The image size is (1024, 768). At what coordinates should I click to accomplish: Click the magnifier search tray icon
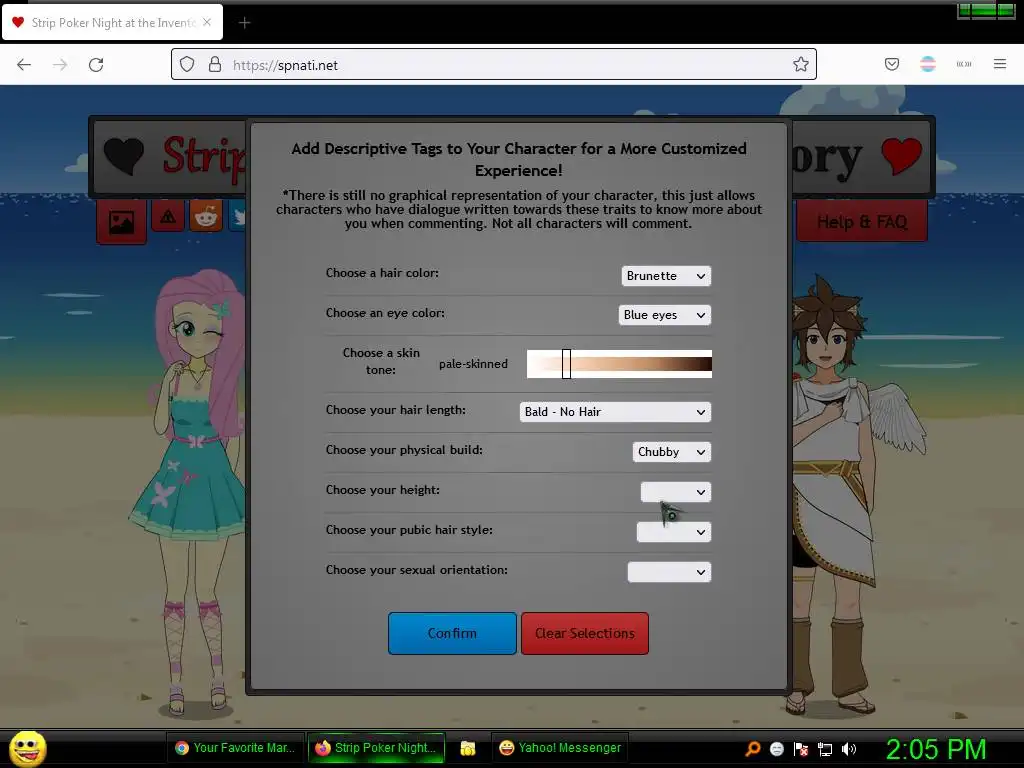[x=753, y=749]
